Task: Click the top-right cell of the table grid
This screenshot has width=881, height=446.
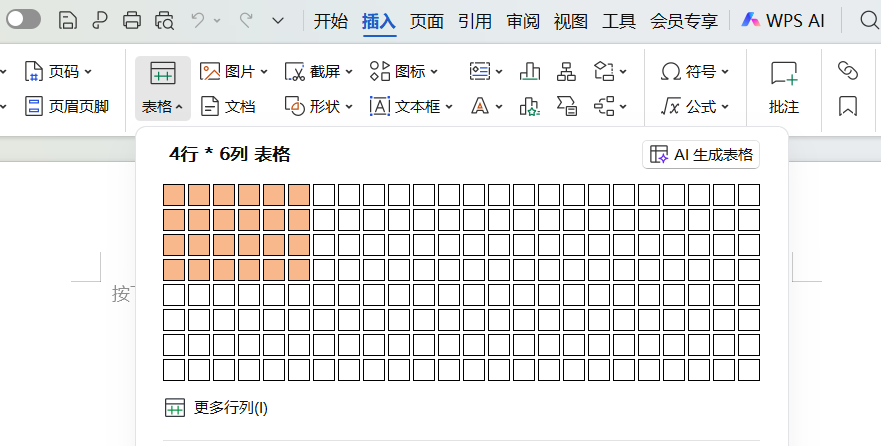Action: [x=749, y=195]
